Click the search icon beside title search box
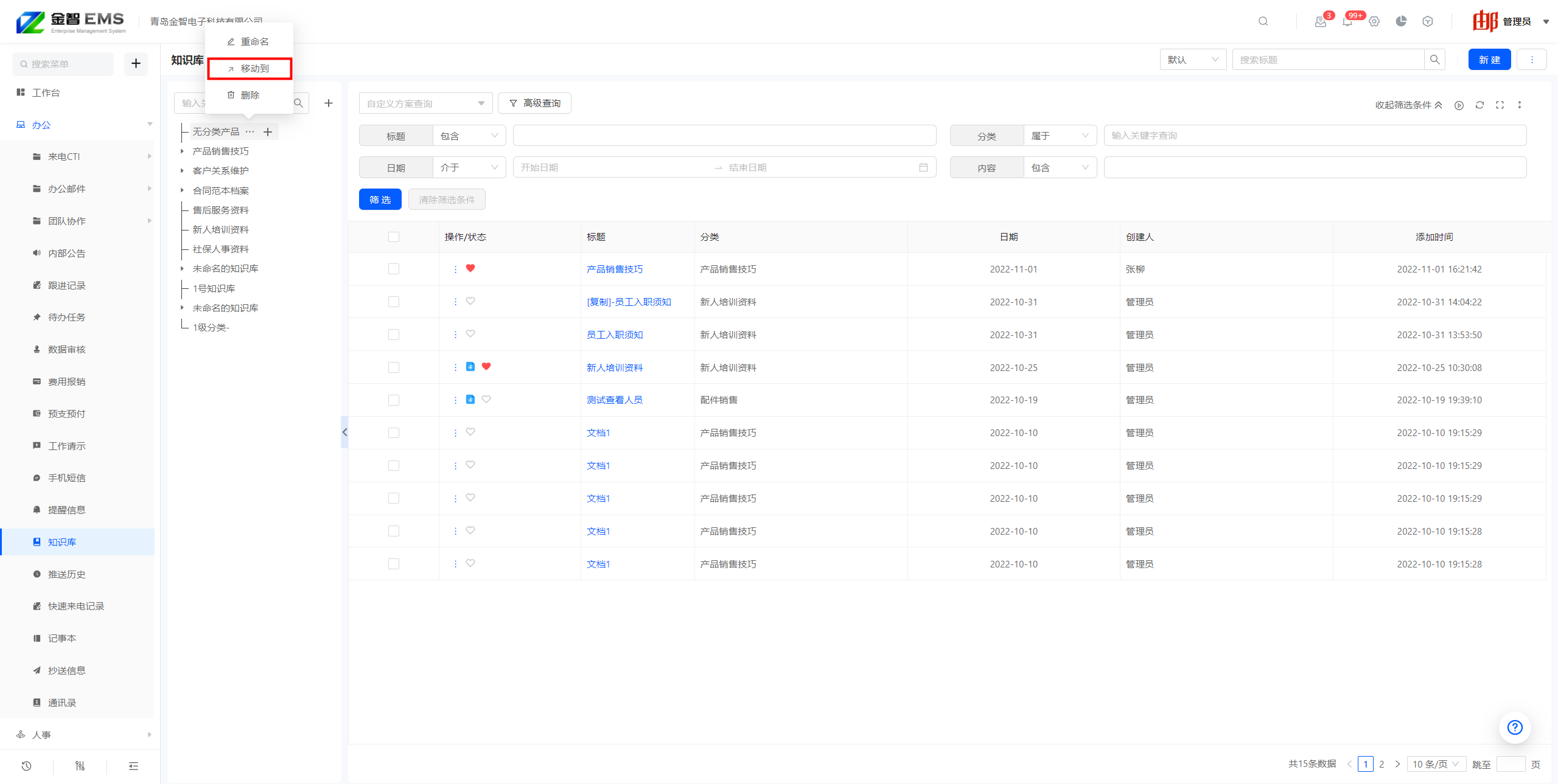The height and width of the screenshot is (784, 1558). pos(1435,60)
